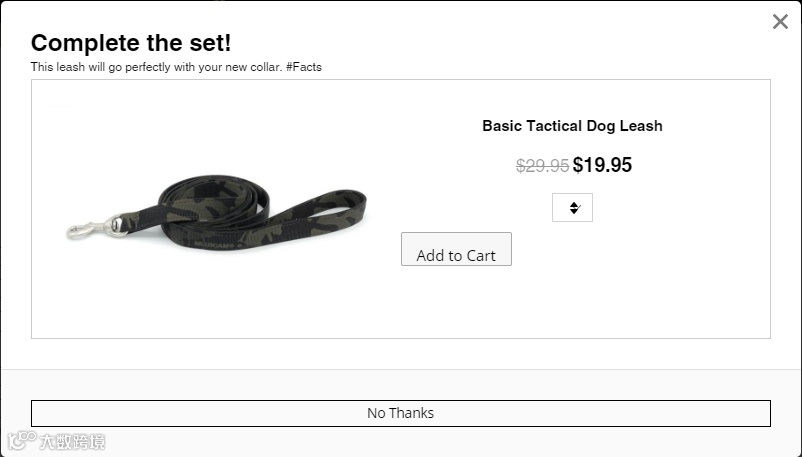Viewport: 802px width, 457px height.
Task: Click the watermark logo icon at bottom-left
Action: pos(19,441)
